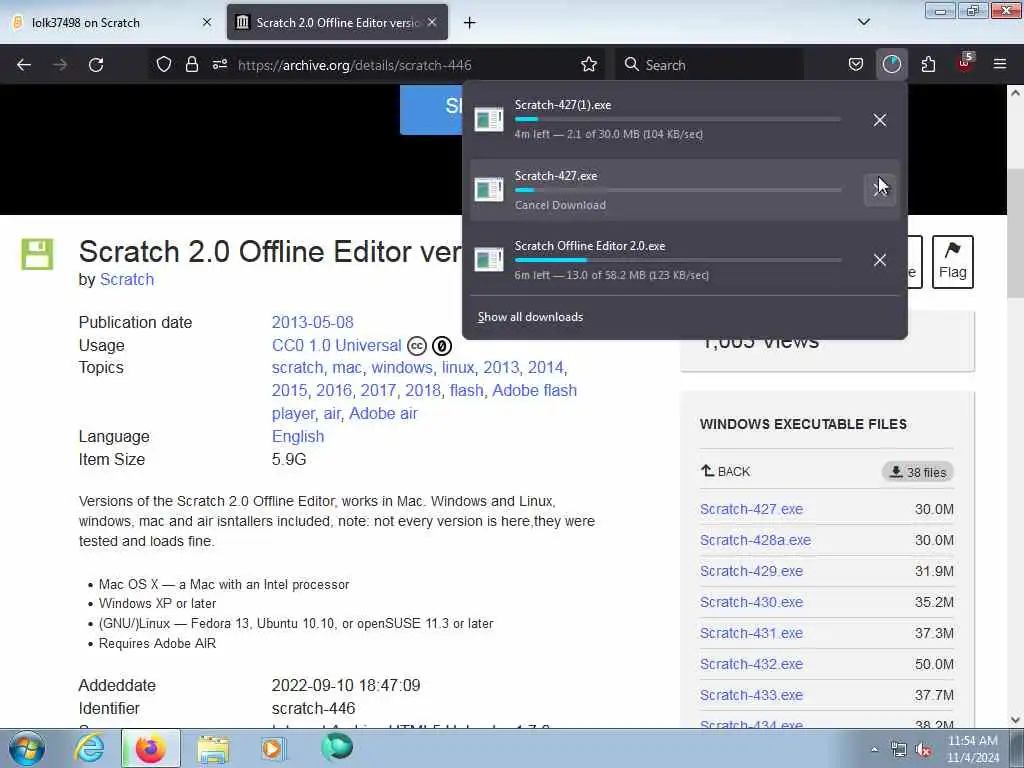The image size is (1024, 768).
Task: Open a new tab with plus button
Action: [470, 23]
